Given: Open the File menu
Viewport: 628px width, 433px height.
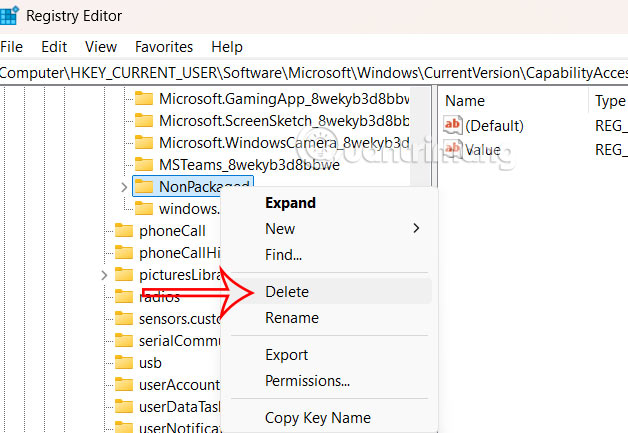Looking at the screenshot, I should tap(12, 47).
